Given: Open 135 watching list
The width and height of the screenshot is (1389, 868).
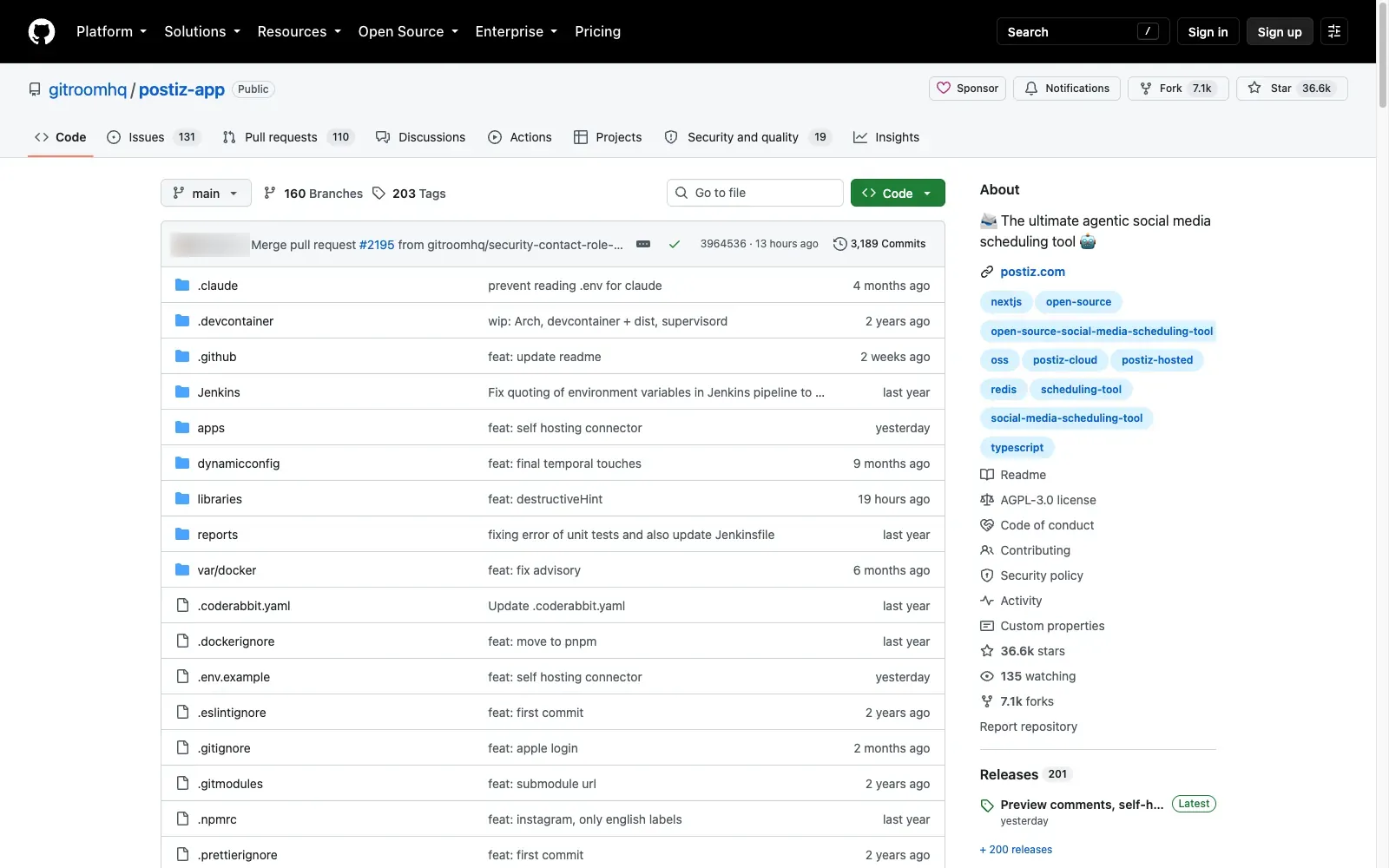Looking at the screenshot, I should [1028, 676].
